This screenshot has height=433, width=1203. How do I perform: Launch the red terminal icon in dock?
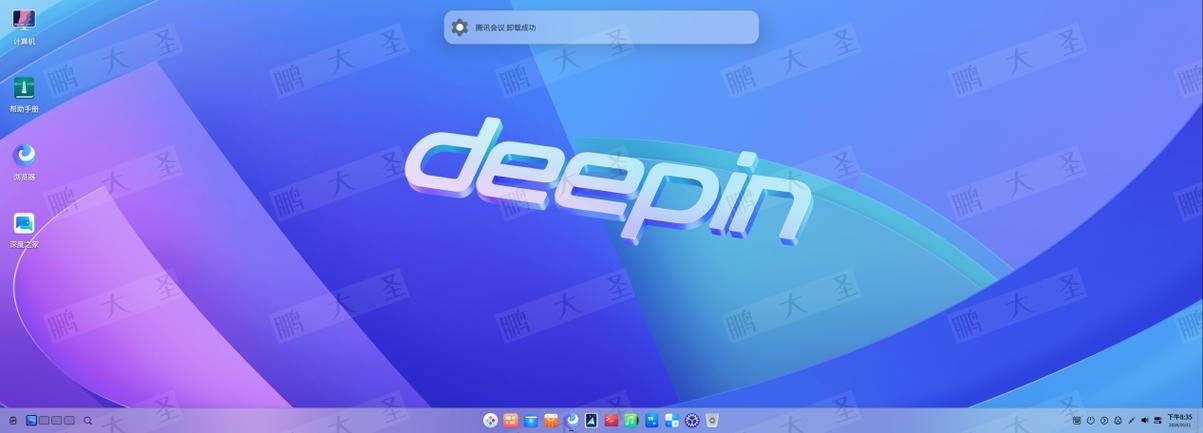tap(611, 421)
